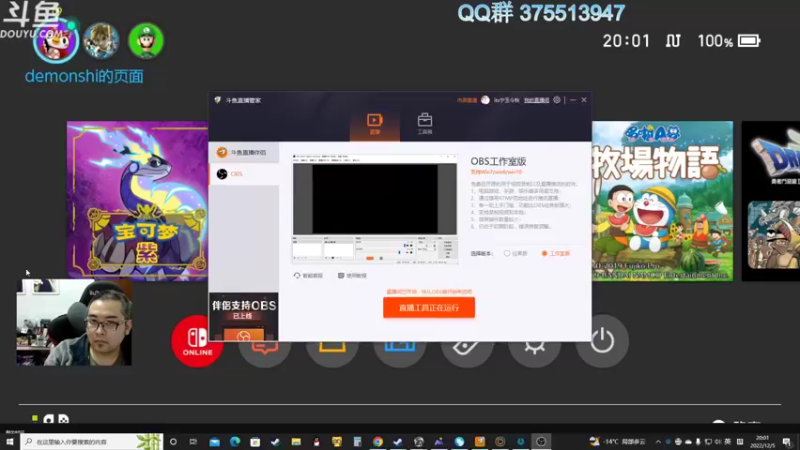Screen dimensions: 800x450
Task: Click the user avatar in manager title bar
Action: [x=485, y=100]
